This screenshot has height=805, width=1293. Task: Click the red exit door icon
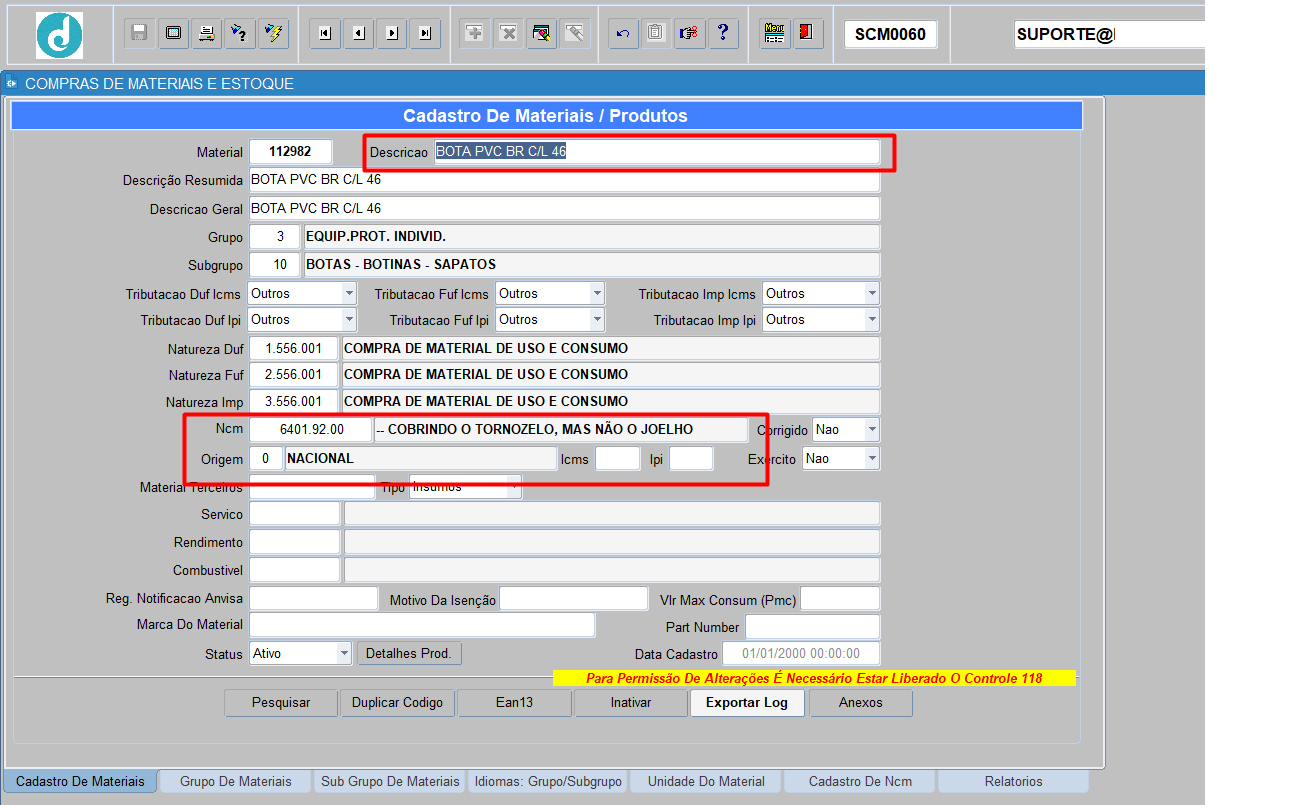click(x=806, y=33)
